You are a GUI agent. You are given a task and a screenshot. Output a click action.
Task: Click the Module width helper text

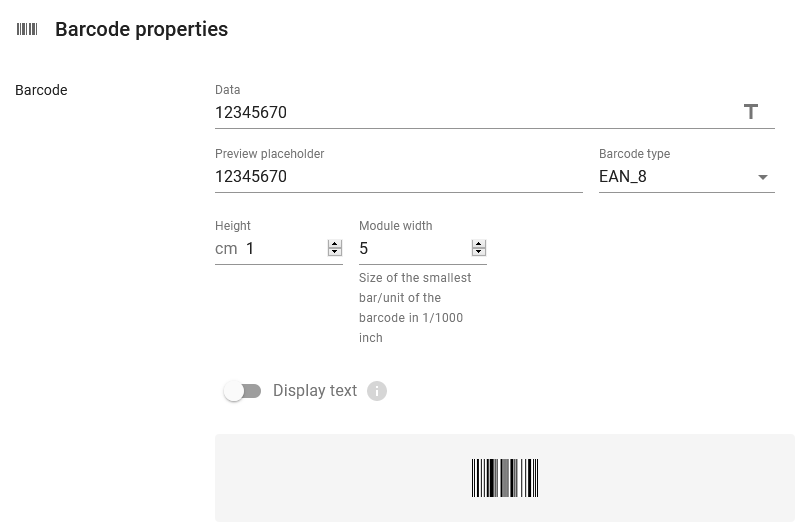tap(415, 307)
